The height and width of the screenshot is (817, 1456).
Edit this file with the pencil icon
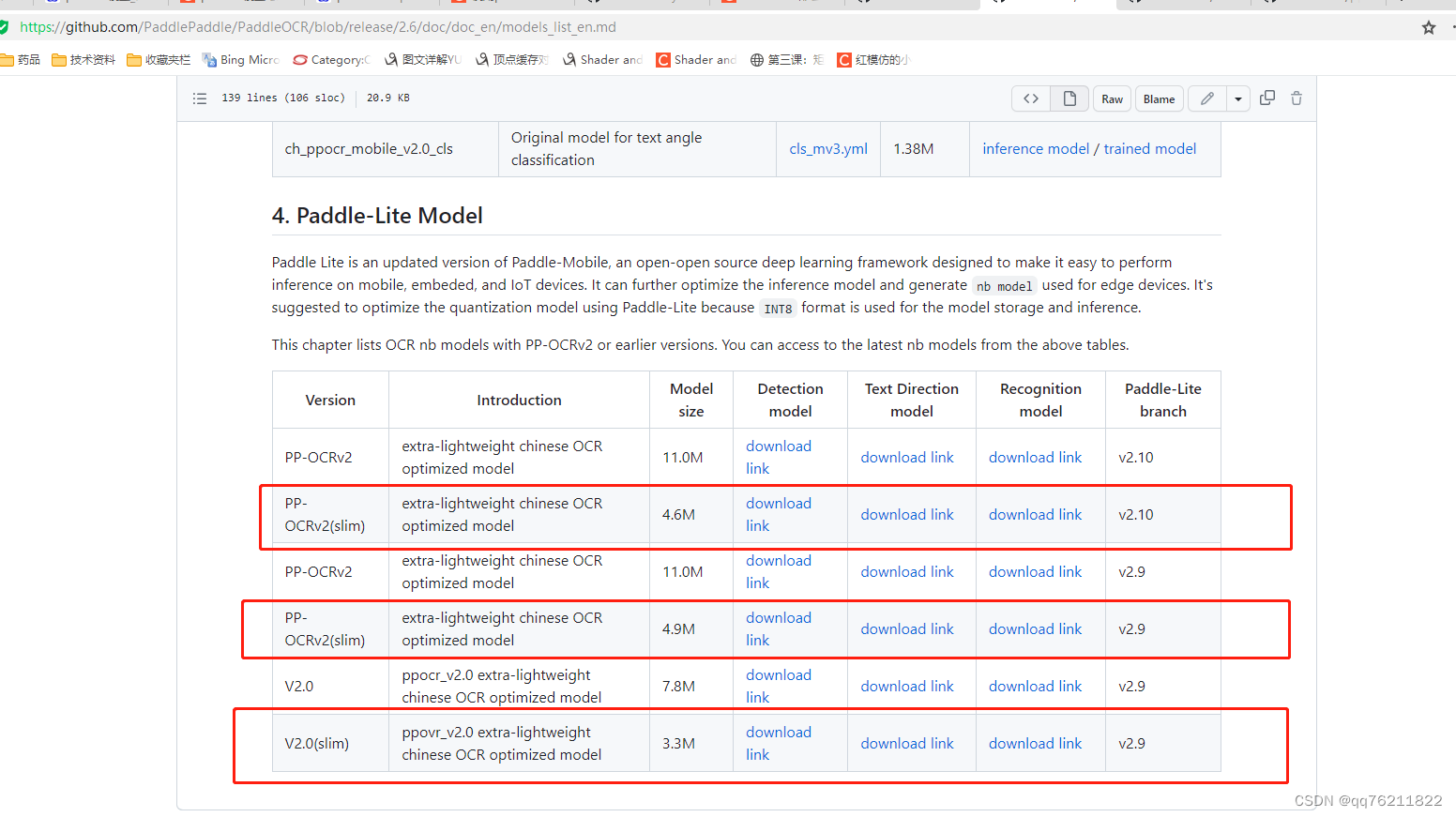tap(1207, 98)
